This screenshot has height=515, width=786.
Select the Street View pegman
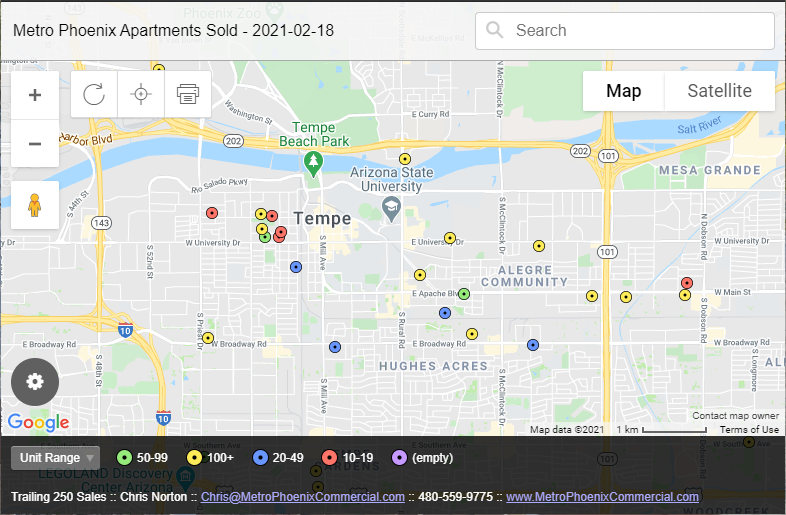pos(35,205)
